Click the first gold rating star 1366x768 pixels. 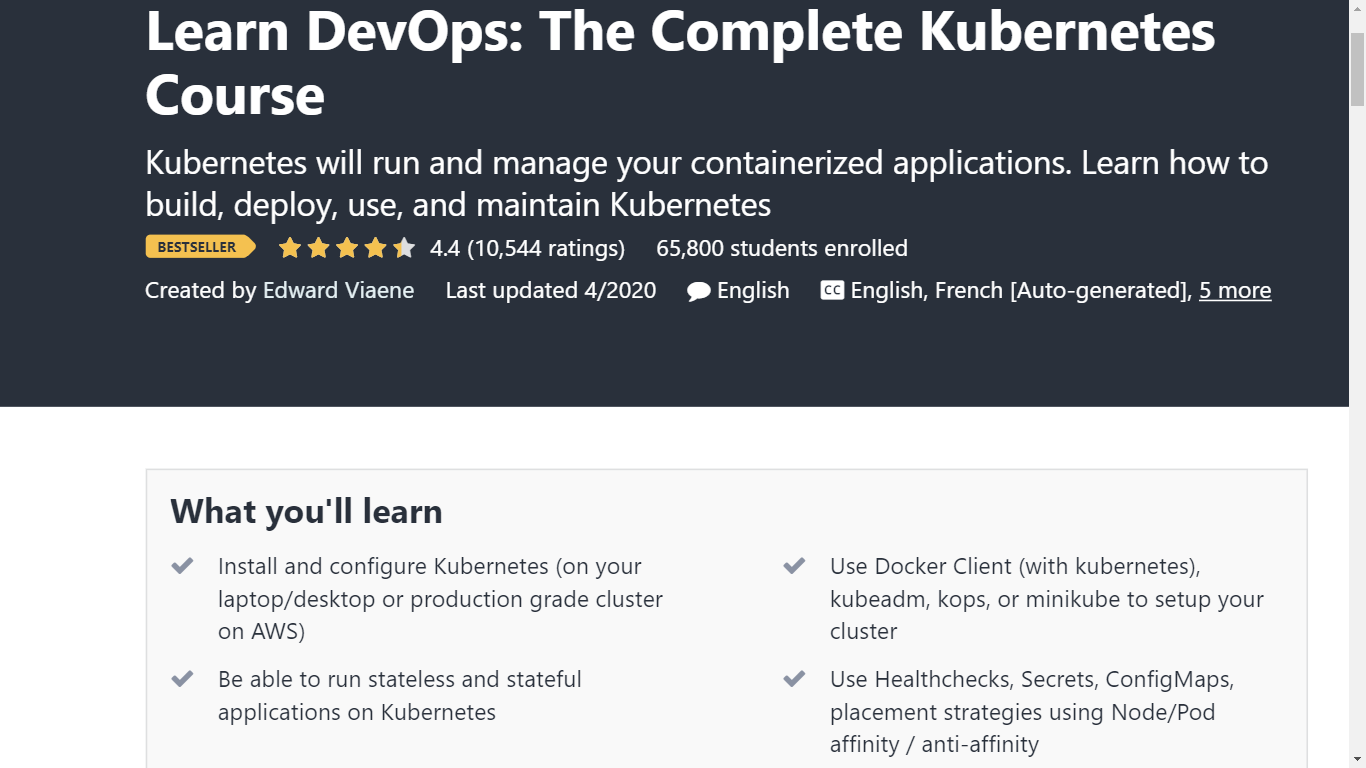(x=290, y=248)
